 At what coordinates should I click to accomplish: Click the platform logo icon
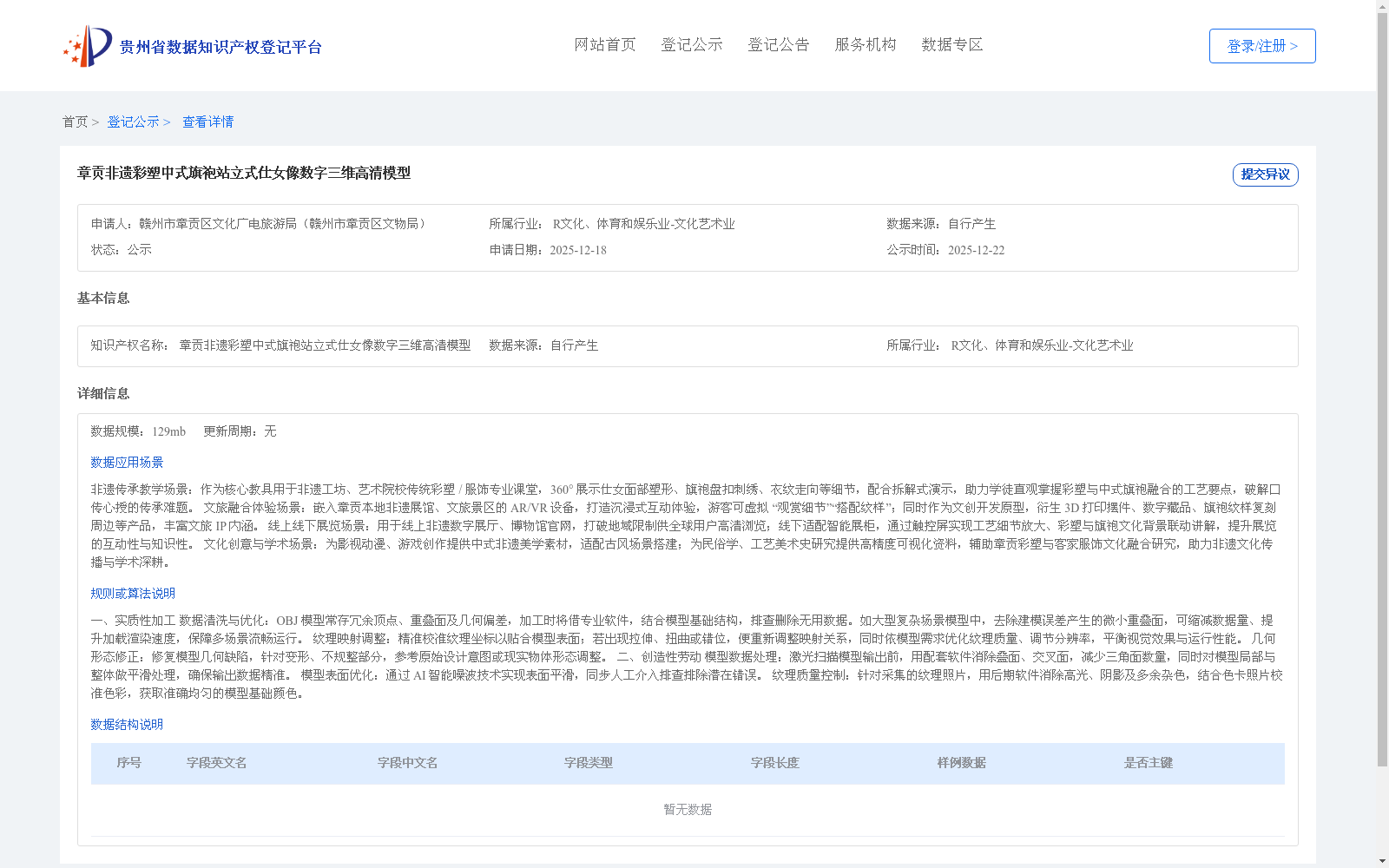click(x=88, y=46)
